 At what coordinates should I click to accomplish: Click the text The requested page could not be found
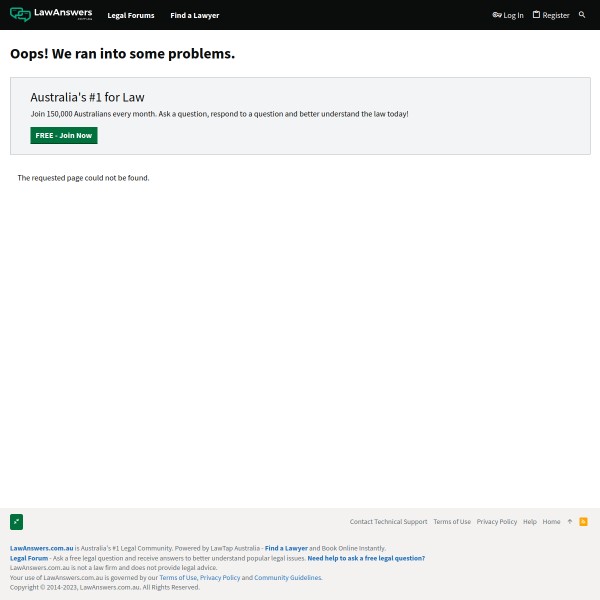[83, 178]
